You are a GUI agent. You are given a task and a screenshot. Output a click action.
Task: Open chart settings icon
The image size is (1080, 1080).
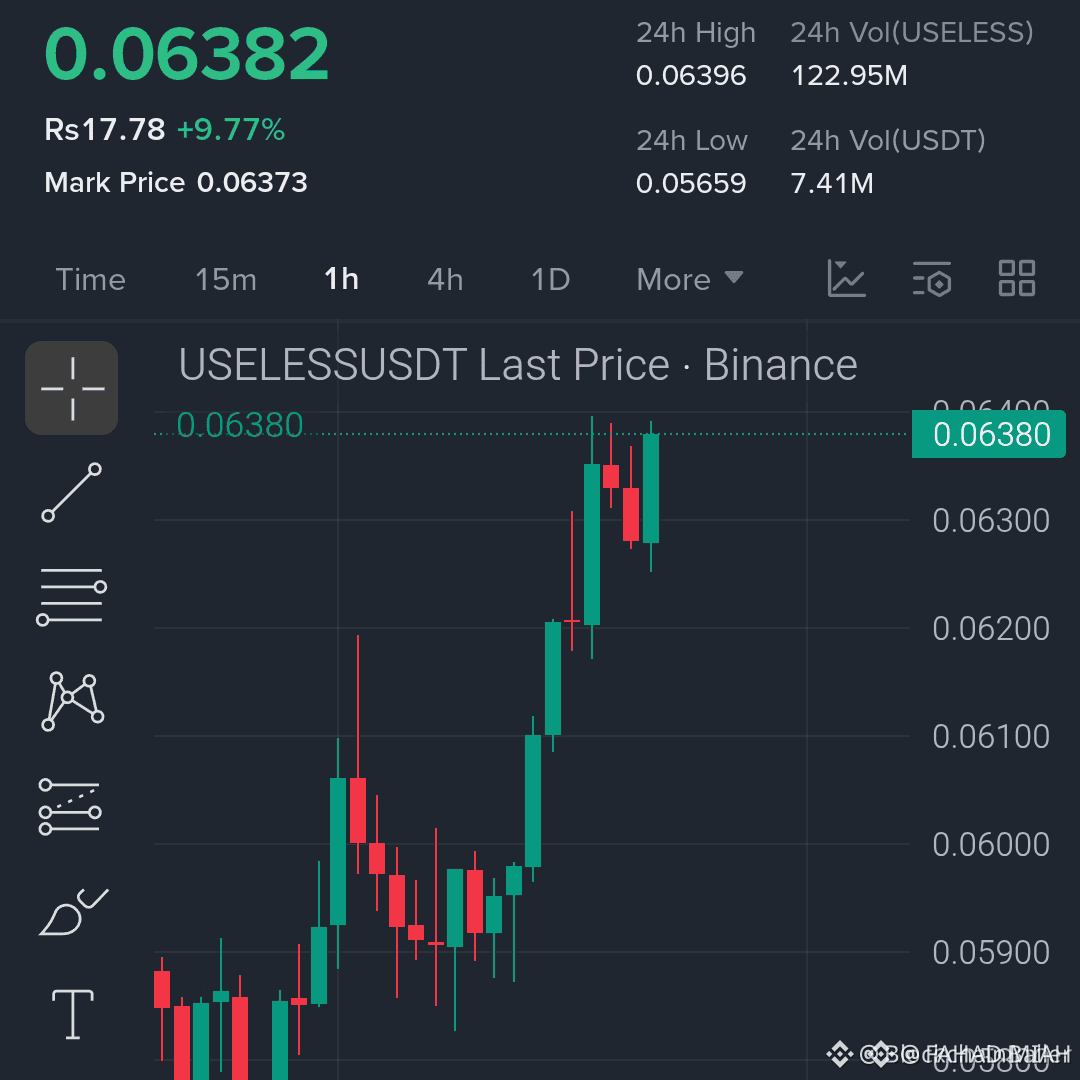[x=932, y=278]
